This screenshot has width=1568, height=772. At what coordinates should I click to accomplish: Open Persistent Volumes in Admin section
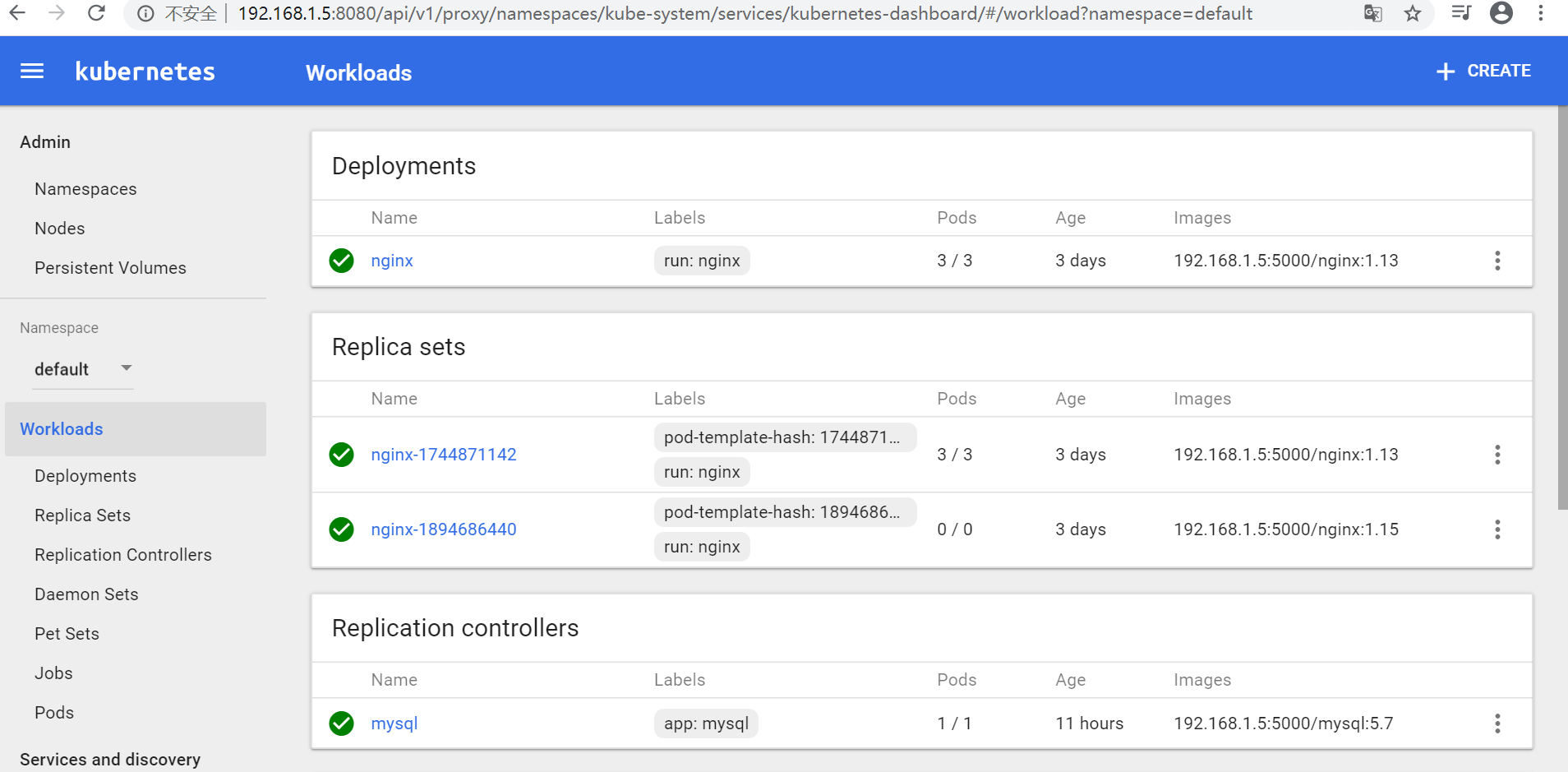(110, 268)
